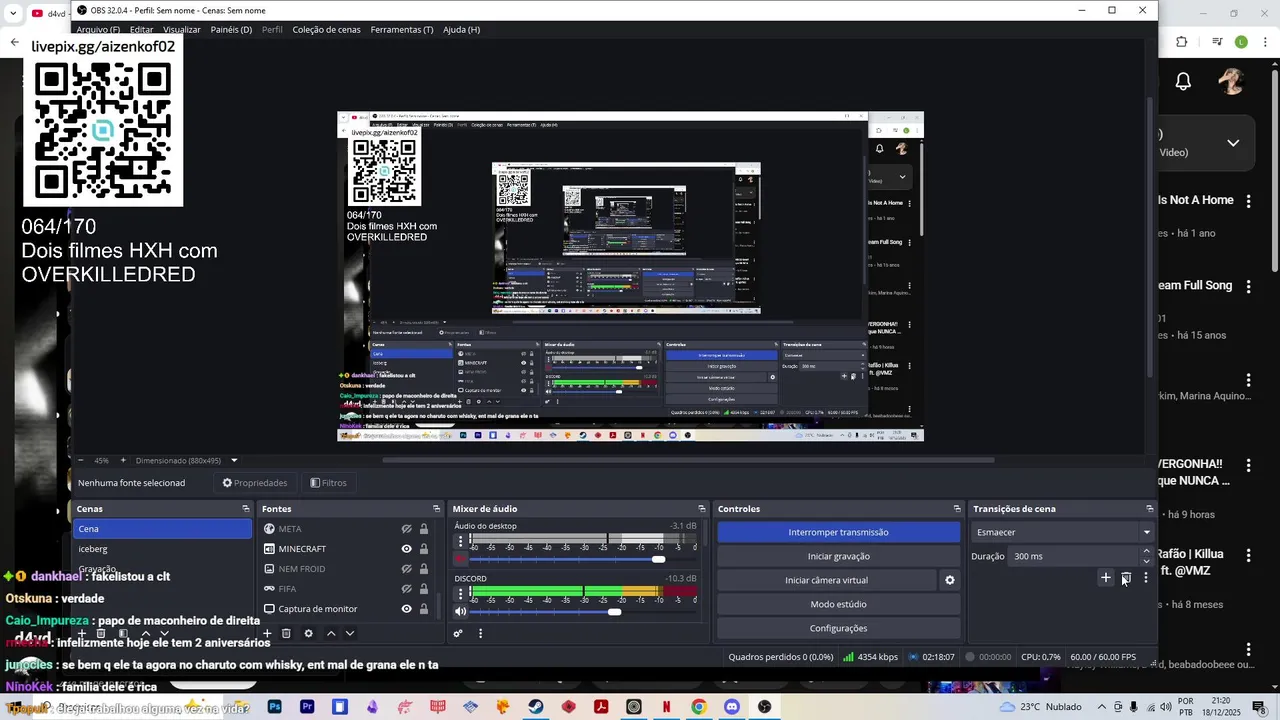
Task: Undock the Cenas panel
Action: click(246, 509)
